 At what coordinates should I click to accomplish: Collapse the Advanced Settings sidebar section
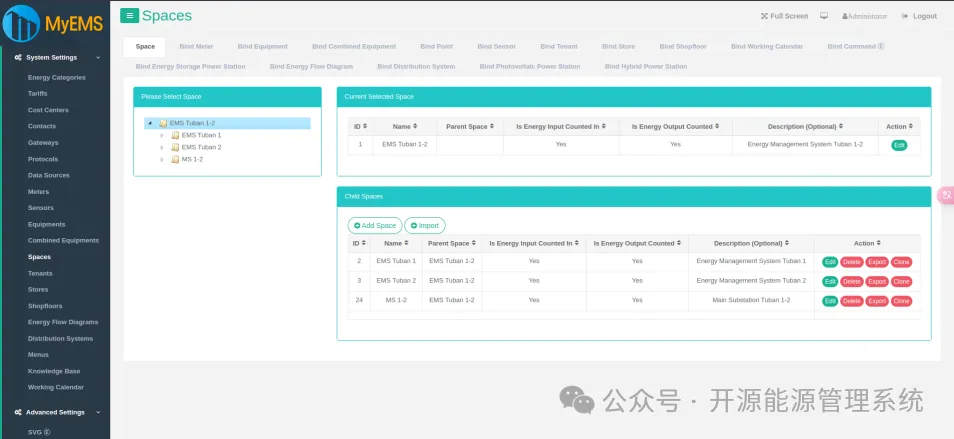pos(98,412)
